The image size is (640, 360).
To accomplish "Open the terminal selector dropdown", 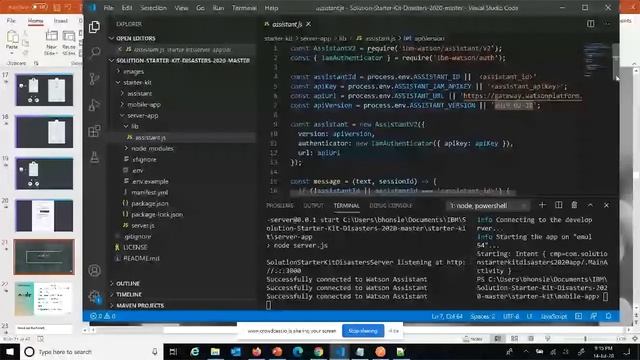I will point(488,205).
